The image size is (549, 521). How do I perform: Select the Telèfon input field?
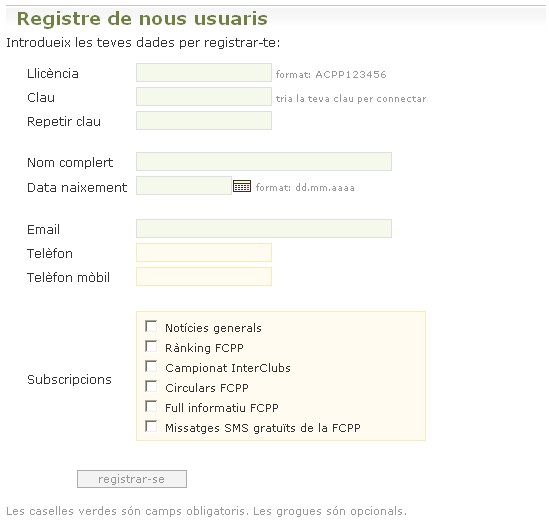click(x=204, y=252)
